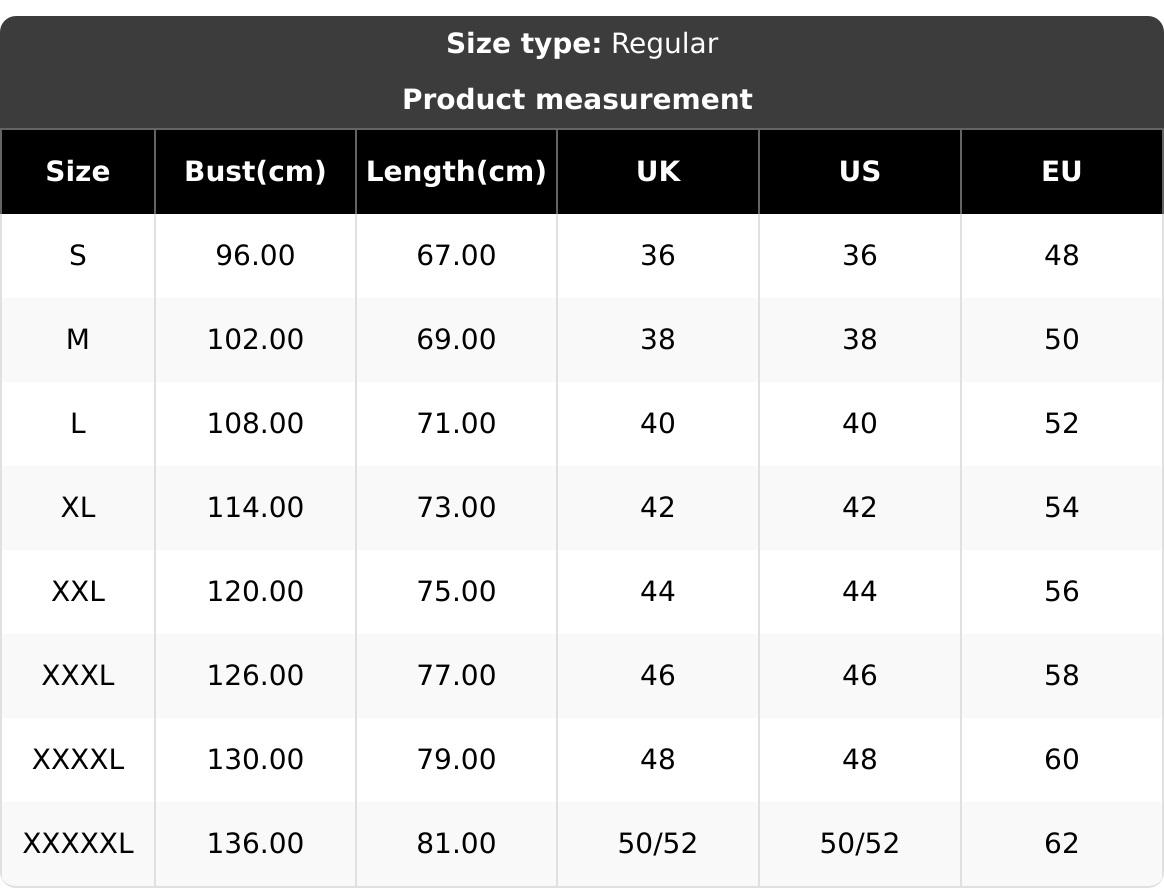The width and height of the screenshot is (1164, 888).
Task: Choose the XXL size cell
Action: [x=78, y=592]
